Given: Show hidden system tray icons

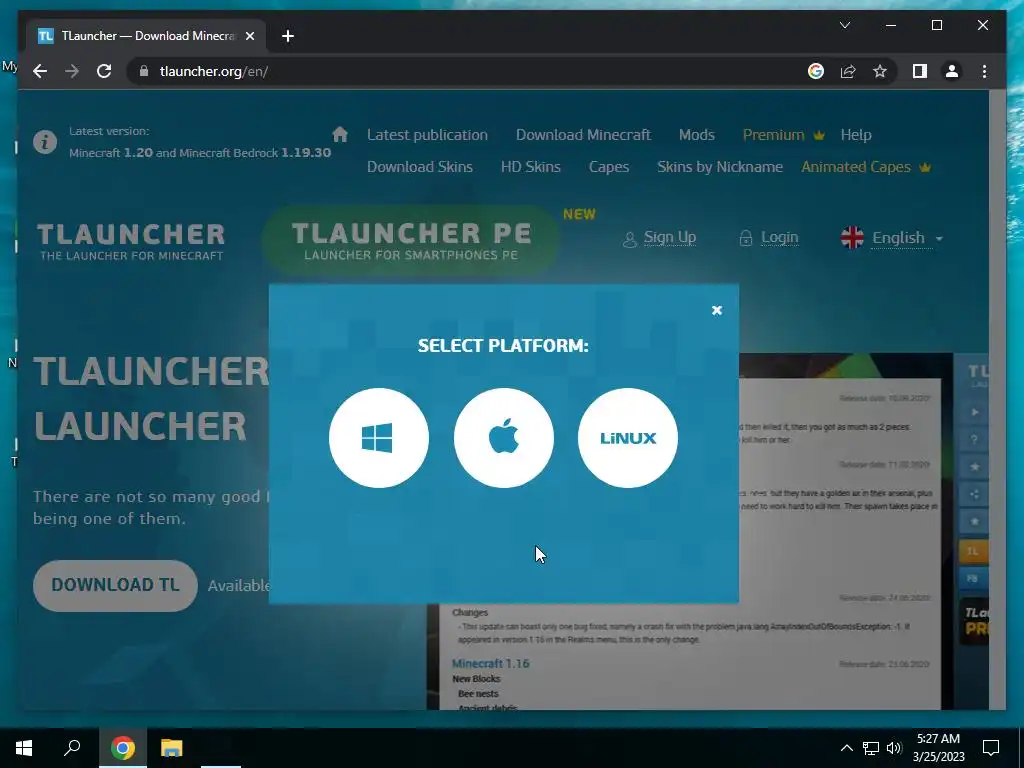Looking at the screenshot, I should click(846, 748).
